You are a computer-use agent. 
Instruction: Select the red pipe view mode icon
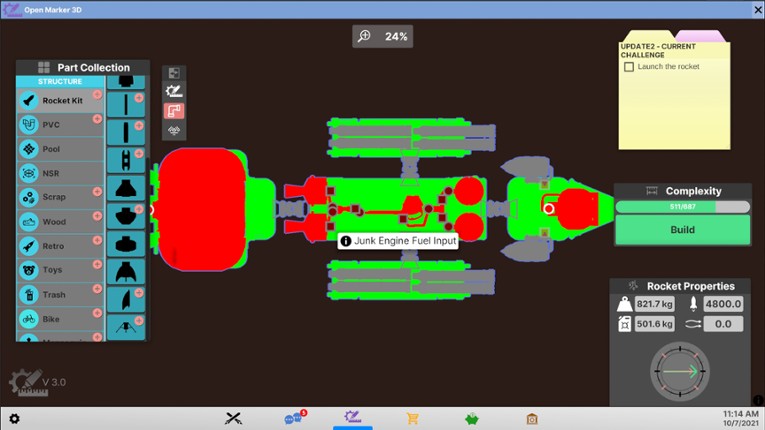174,111
